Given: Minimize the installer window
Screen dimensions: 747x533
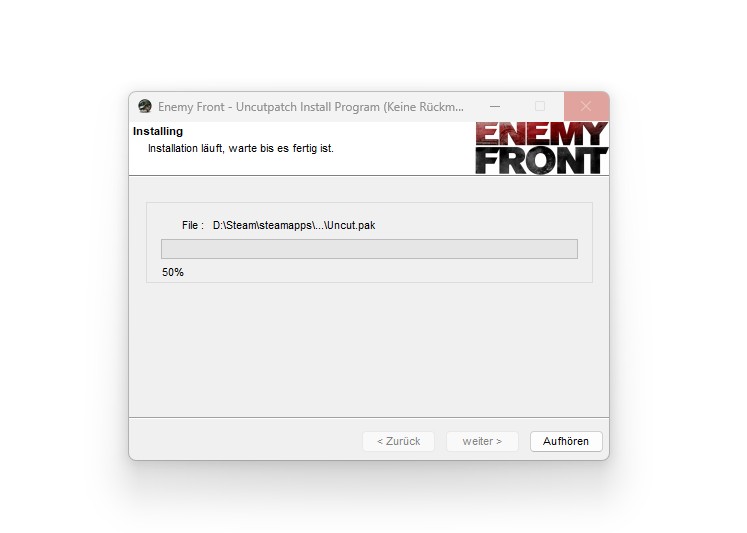Looking at the screenshot, I should pyautogui.click(x=495, y=106).
